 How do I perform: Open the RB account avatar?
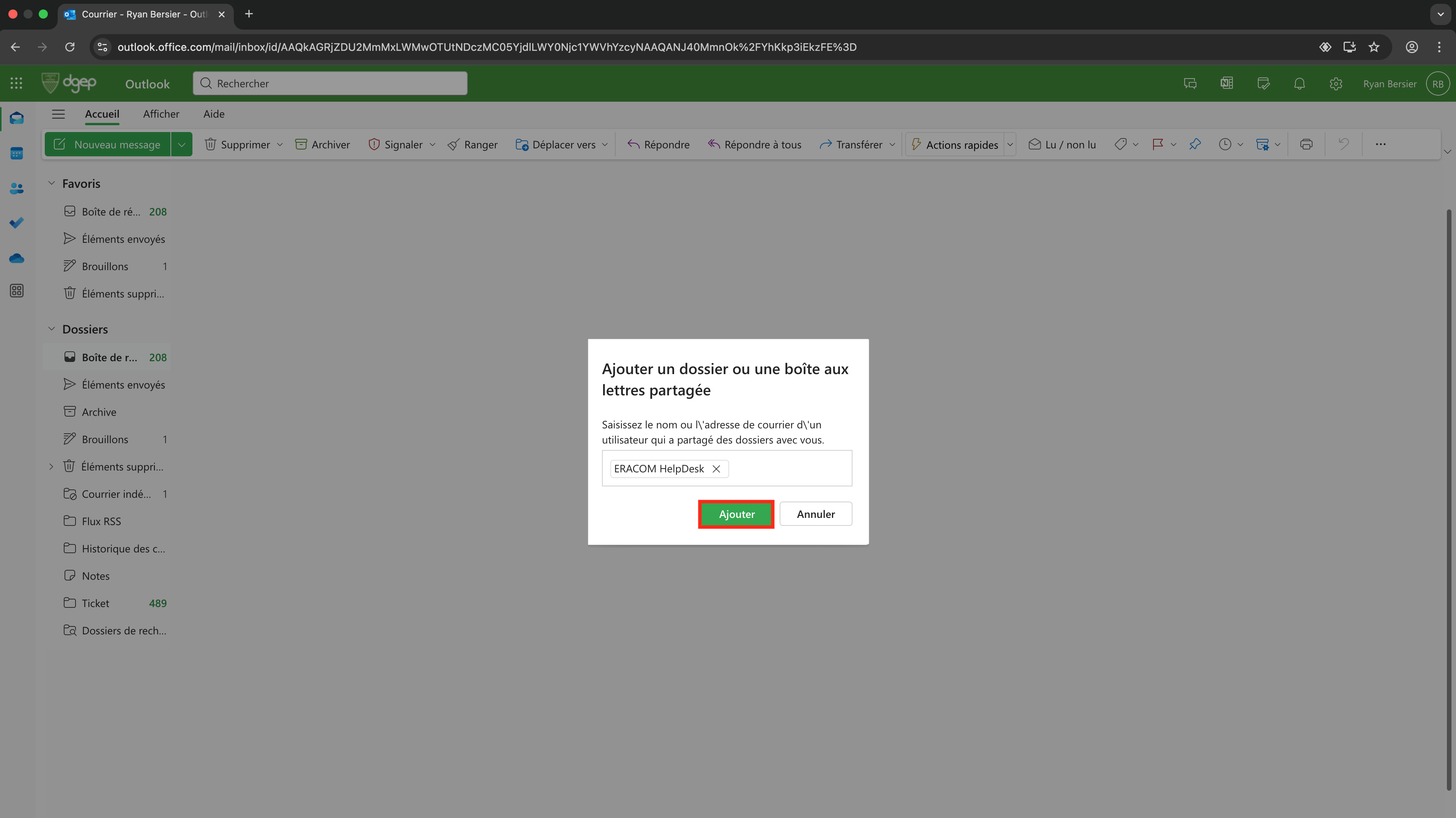tap(1437, 83)
